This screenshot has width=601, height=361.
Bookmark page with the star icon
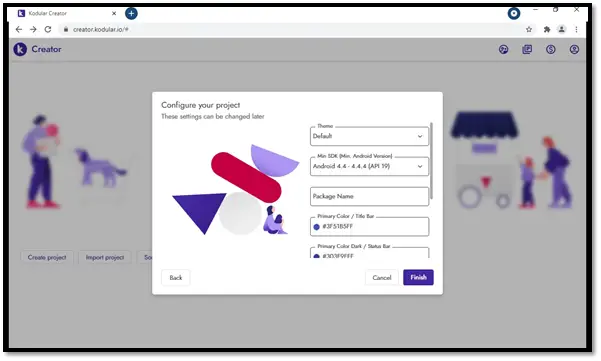click(x=529, y=29)
